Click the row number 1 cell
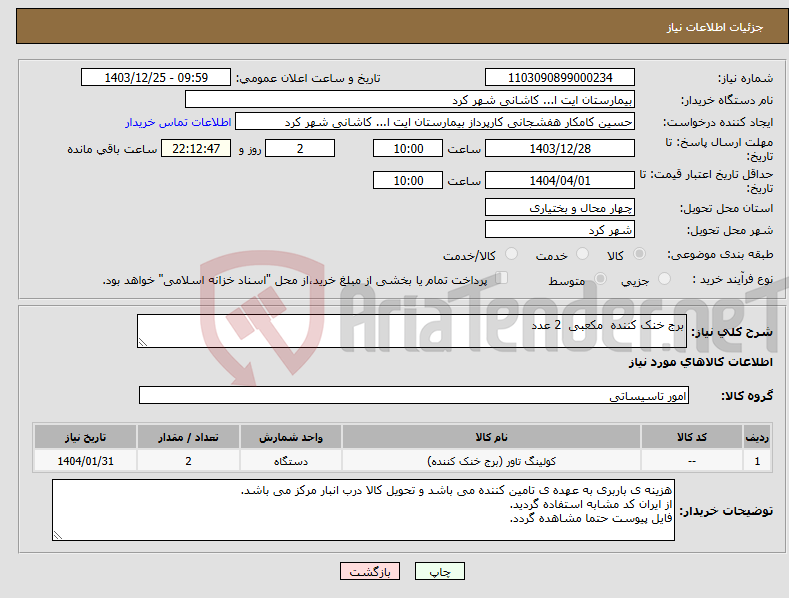 (757, 461)
